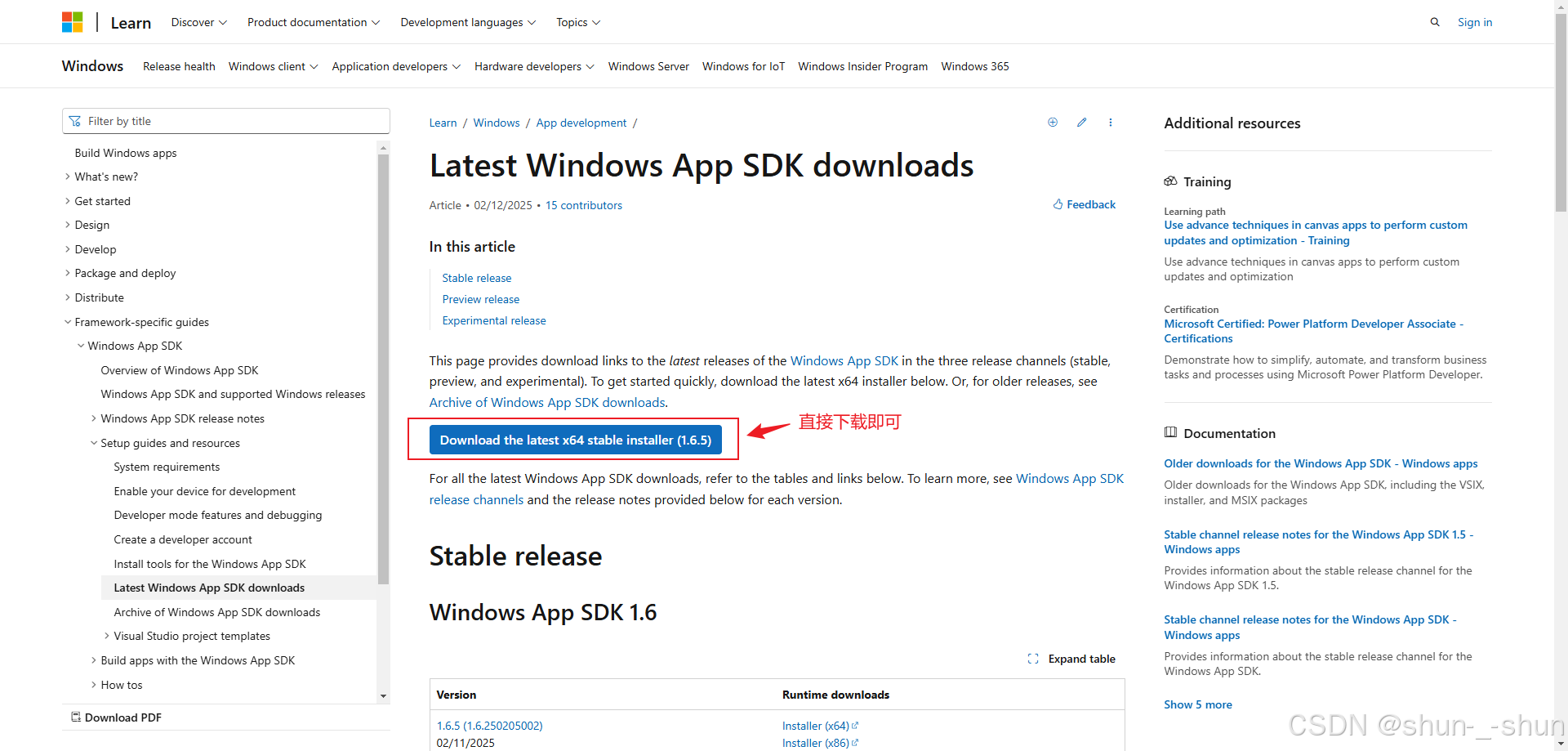Open Older downloads for the Windows App SDK link
Image resolution: width=1568 pixels, height=751 pixels.
click(1321, 463)
